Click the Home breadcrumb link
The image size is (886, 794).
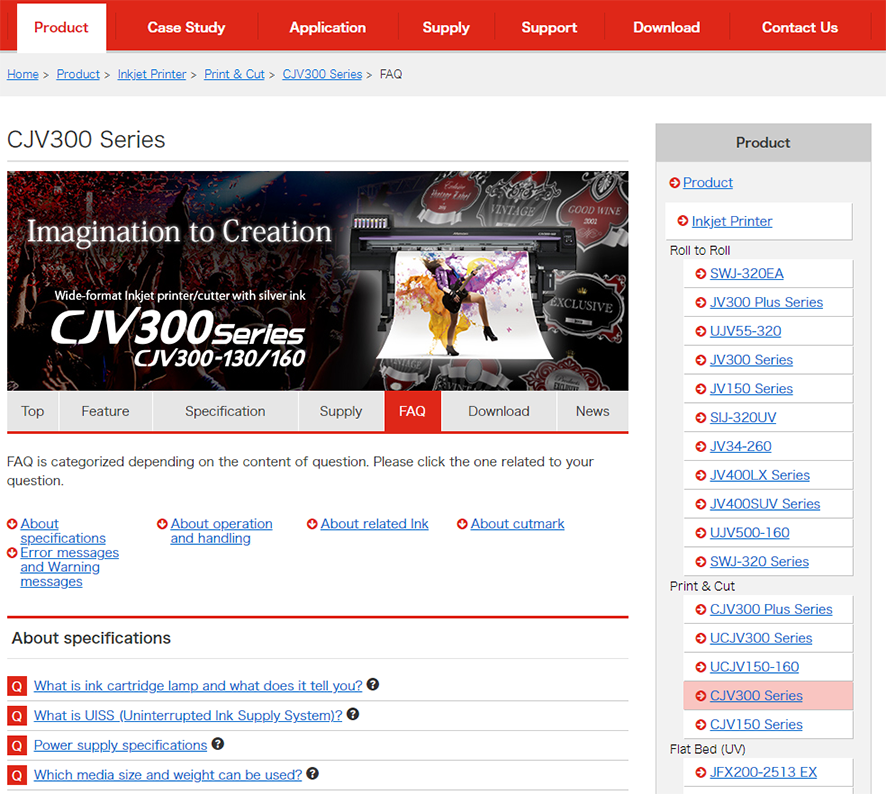[x=22, y=74]
